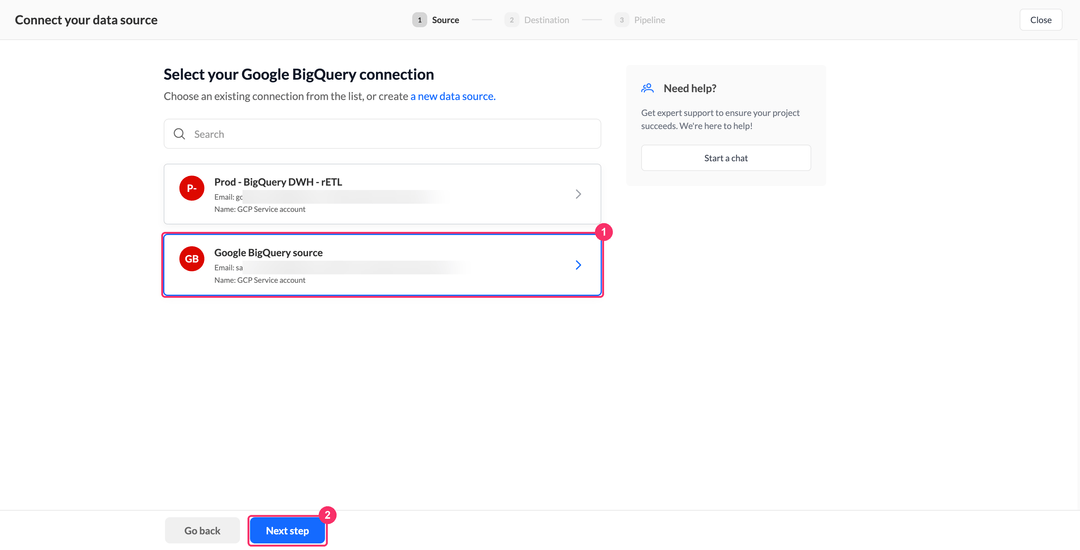Click the 'Need help?' heading text
The height and width of the screenshot is (550, 1080).
[x=690, y=88]
